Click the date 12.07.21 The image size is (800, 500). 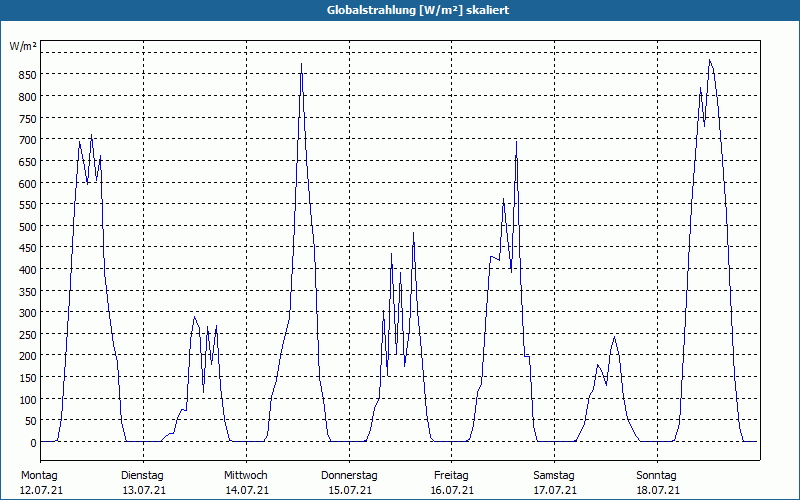(41, 491)
